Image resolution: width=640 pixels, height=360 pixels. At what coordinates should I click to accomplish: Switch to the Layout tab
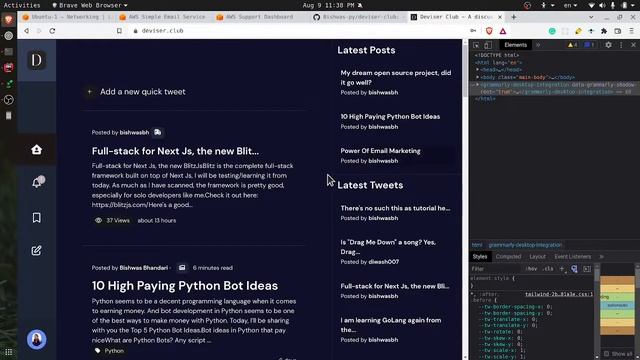coord(538,257)
